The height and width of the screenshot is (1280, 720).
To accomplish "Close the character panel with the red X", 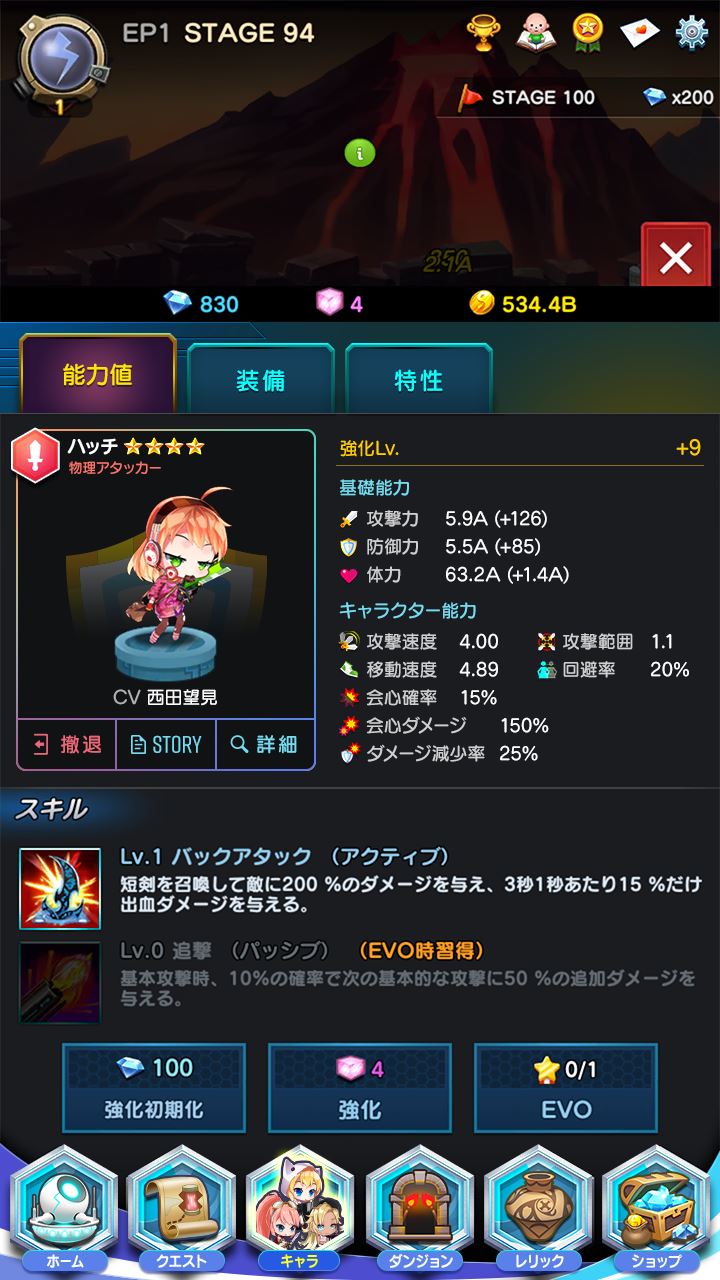I will 676,258.
